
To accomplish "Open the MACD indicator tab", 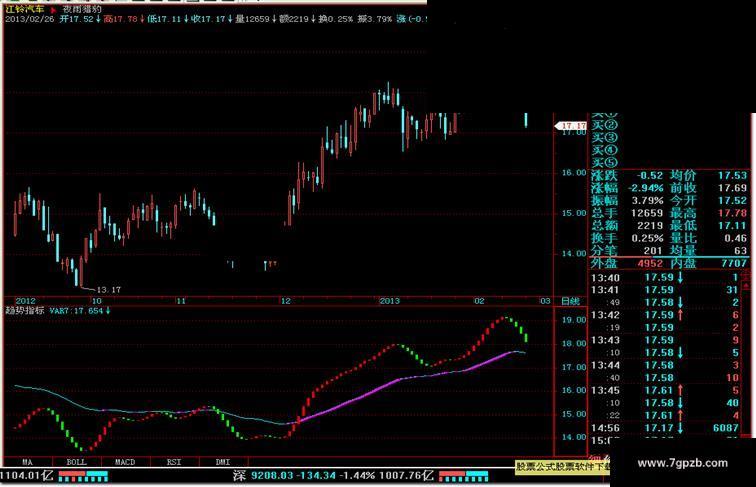I will pyautogui.click(x=125, y=462).
